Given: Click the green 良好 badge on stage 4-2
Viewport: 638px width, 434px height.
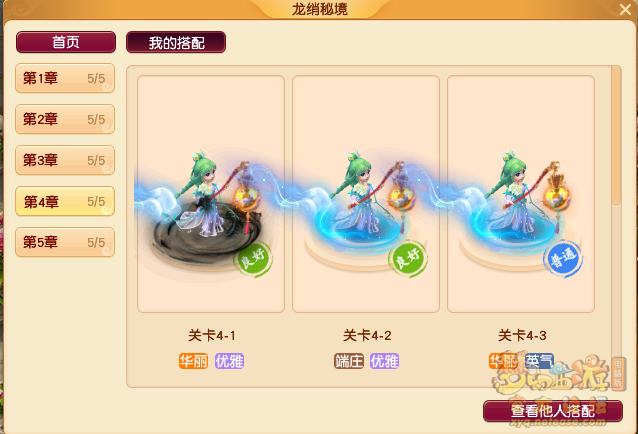Looking at the screenshot, I should coord(408,259).
